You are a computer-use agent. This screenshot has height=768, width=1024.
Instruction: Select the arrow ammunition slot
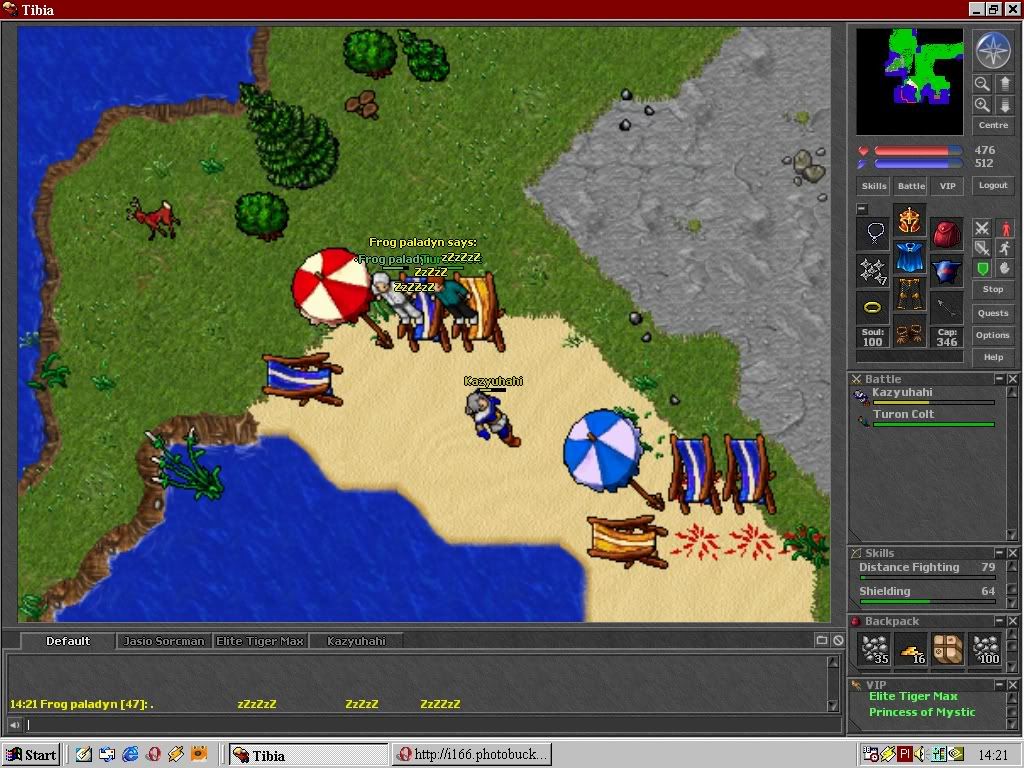pos(946,307)
